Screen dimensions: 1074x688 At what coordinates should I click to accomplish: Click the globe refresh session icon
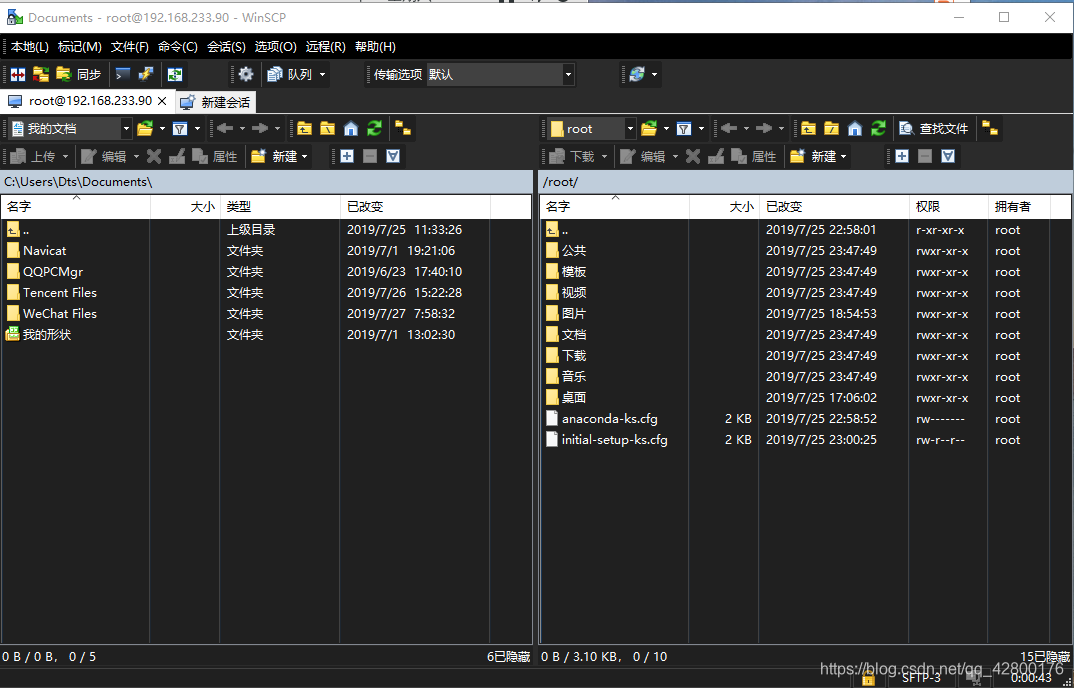(x=636, y=74)
